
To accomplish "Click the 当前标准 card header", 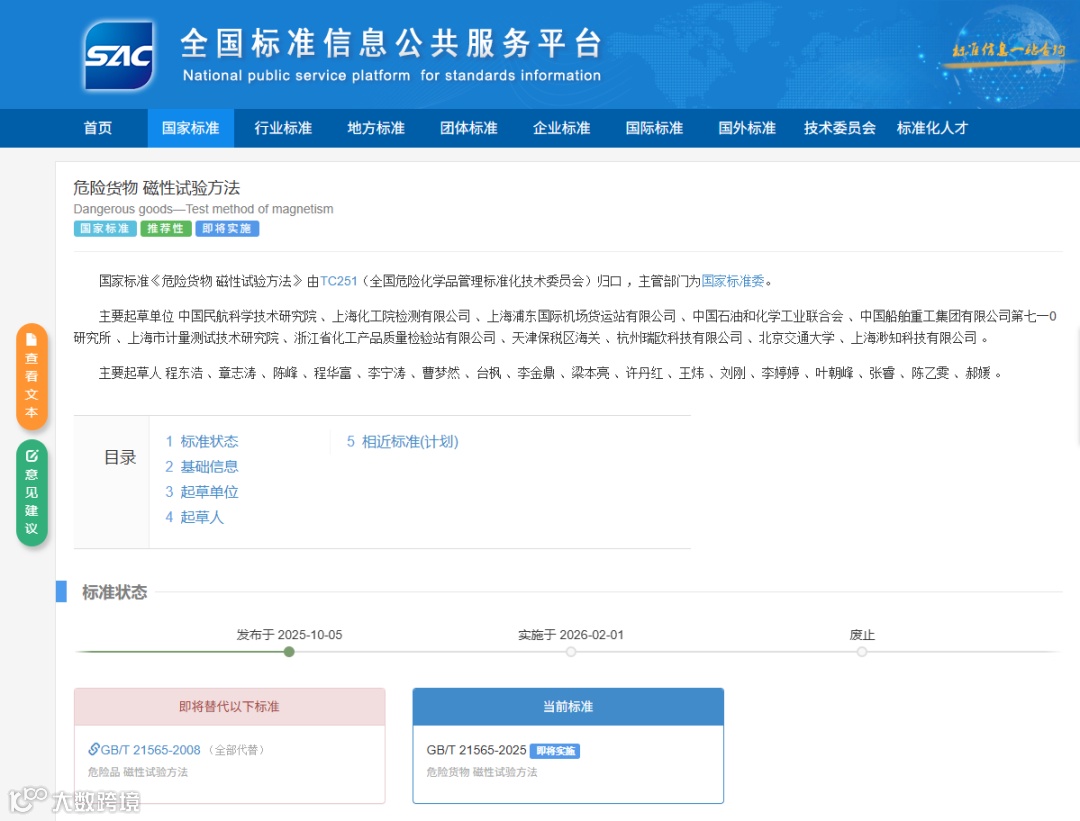I will tap(568, 707).
